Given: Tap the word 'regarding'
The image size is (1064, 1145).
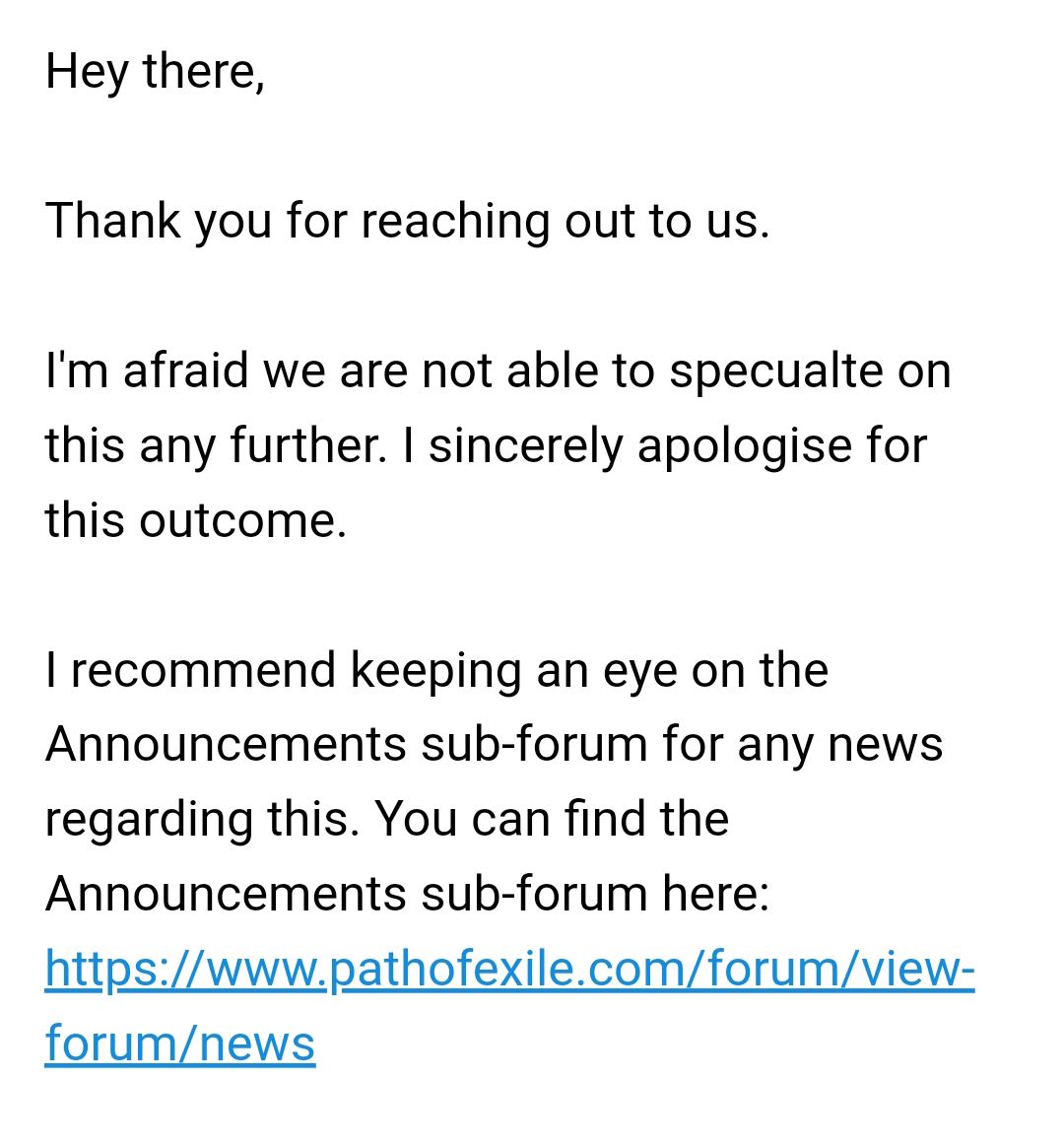Looking at the screenshot, I should [x=149, y=821].
